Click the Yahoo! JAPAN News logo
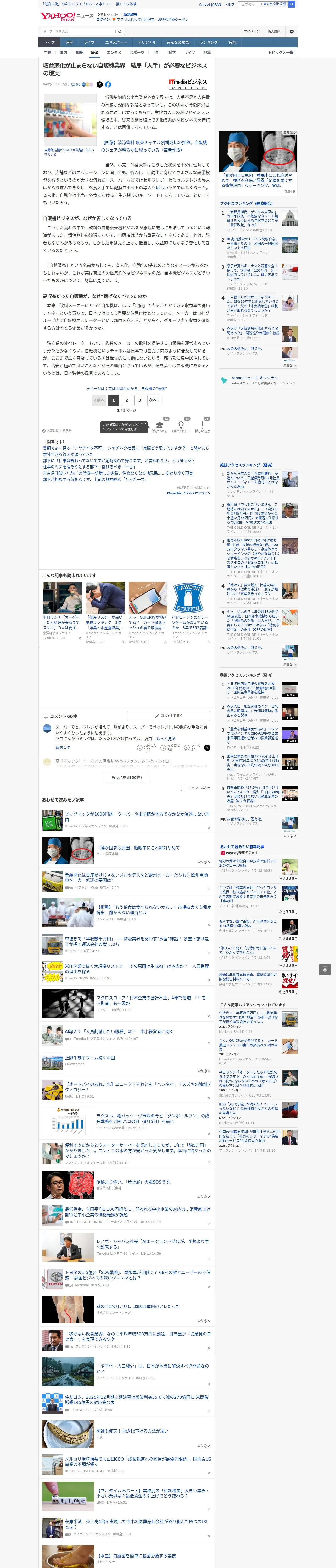336x1568 pixels. (66, 16)
